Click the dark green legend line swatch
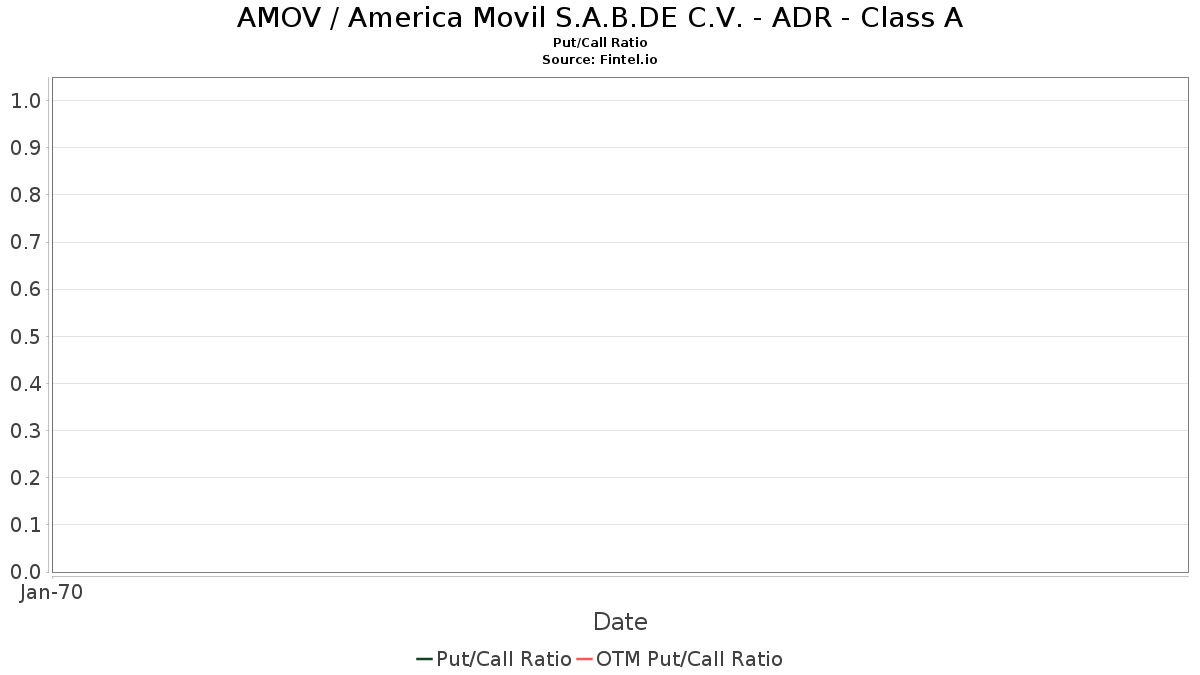Screen dimensions: 1200x675 (425, 659)
